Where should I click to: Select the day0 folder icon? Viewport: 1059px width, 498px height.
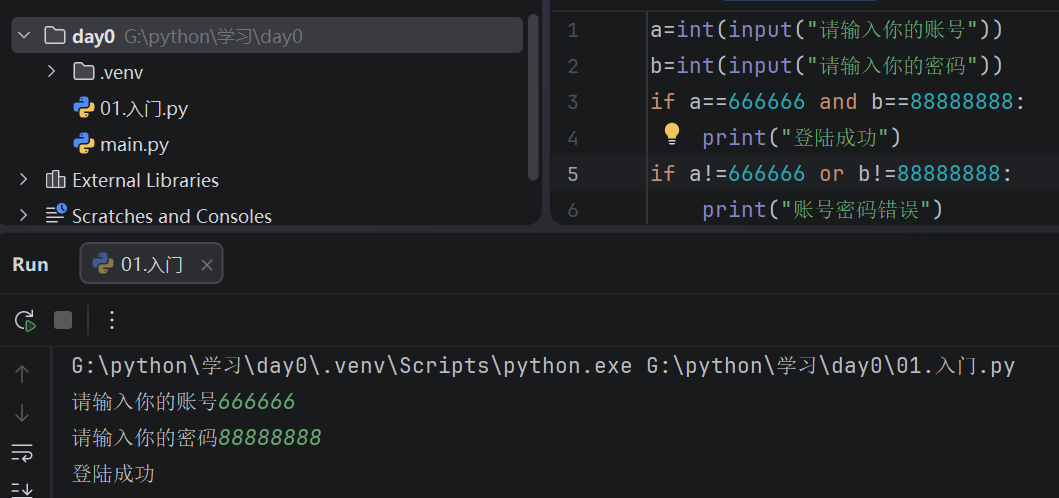55,36
